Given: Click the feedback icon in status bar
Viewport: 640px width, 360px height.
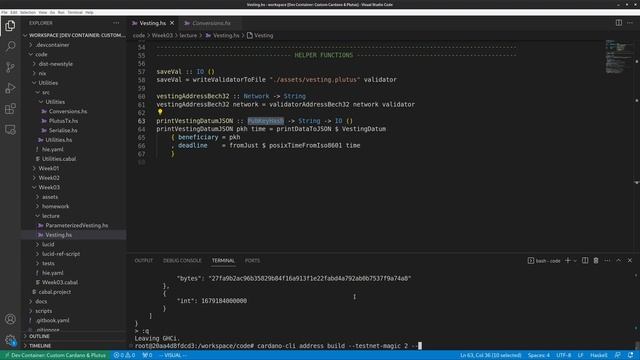Looking at the screenshot, I should pyautogui.click(x=618, y=355).
